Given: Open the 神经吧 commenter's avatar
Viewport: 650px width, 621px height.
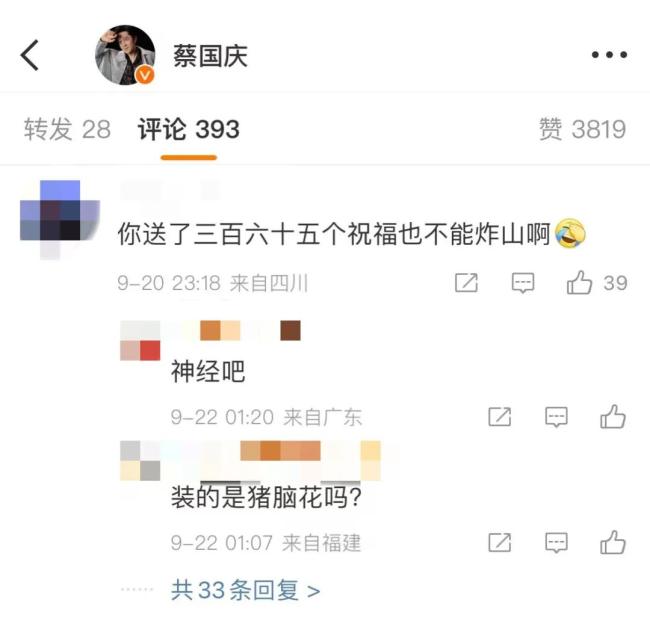Looking at the screenshot, I should pyautogui.click(x=140, y=340).
